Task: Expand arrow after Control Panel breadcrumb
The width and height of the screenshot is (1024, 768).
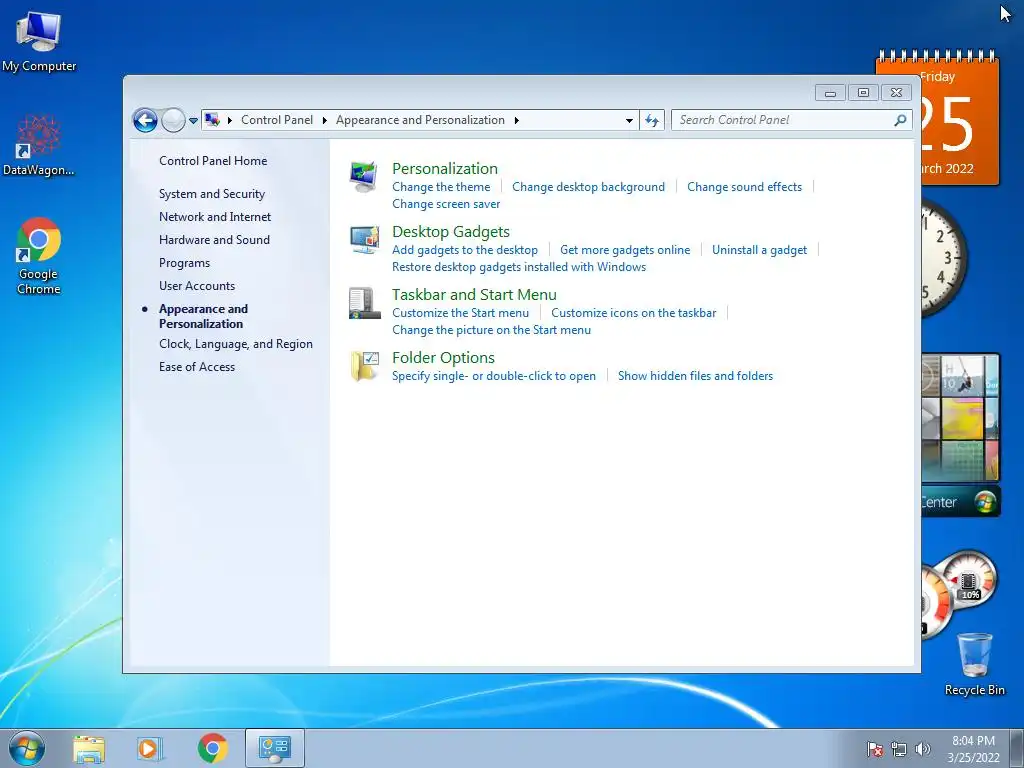Action: point(325,120)
